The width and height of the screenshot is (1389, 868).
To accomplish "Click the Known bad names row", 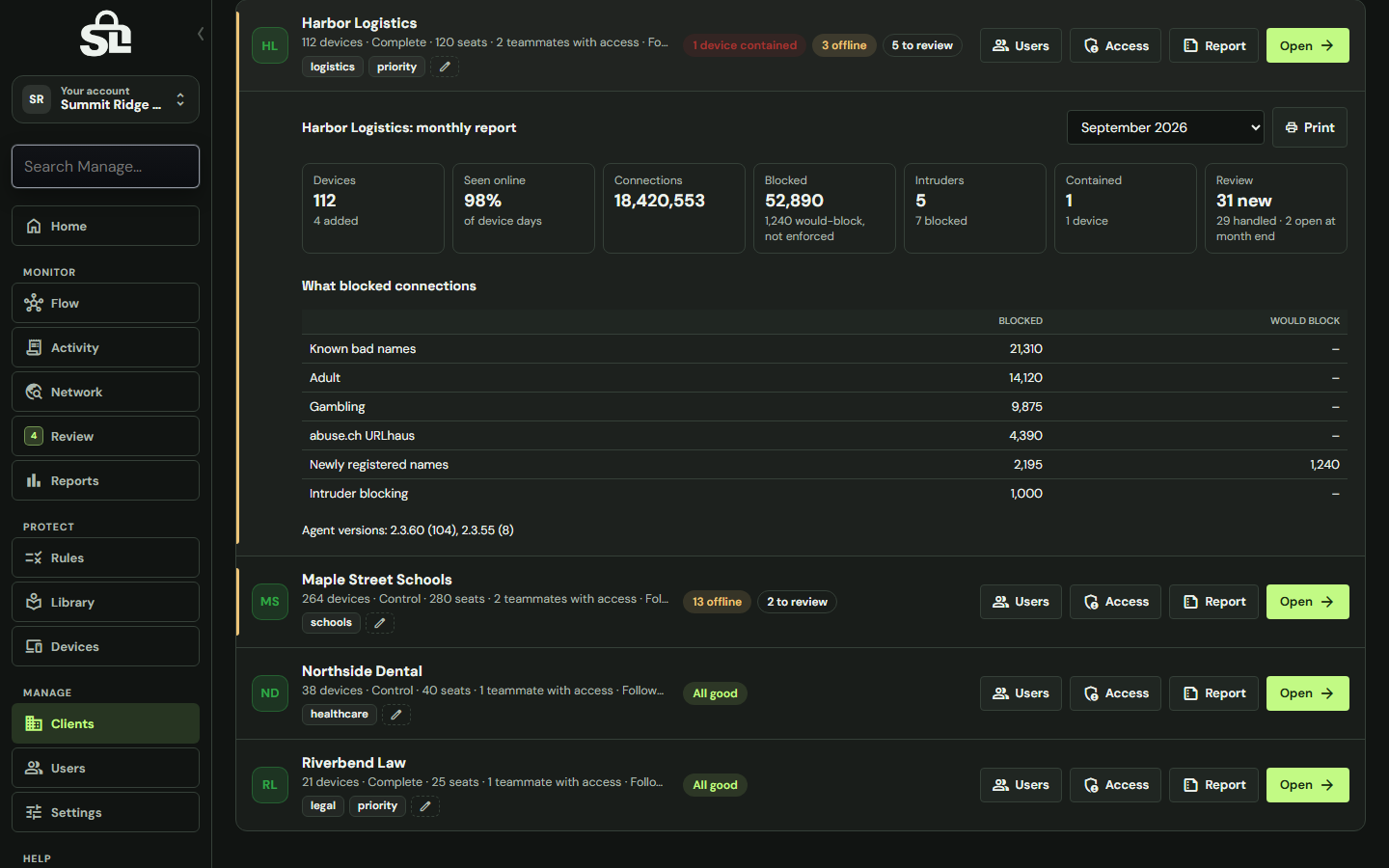I will click(825, 349).
